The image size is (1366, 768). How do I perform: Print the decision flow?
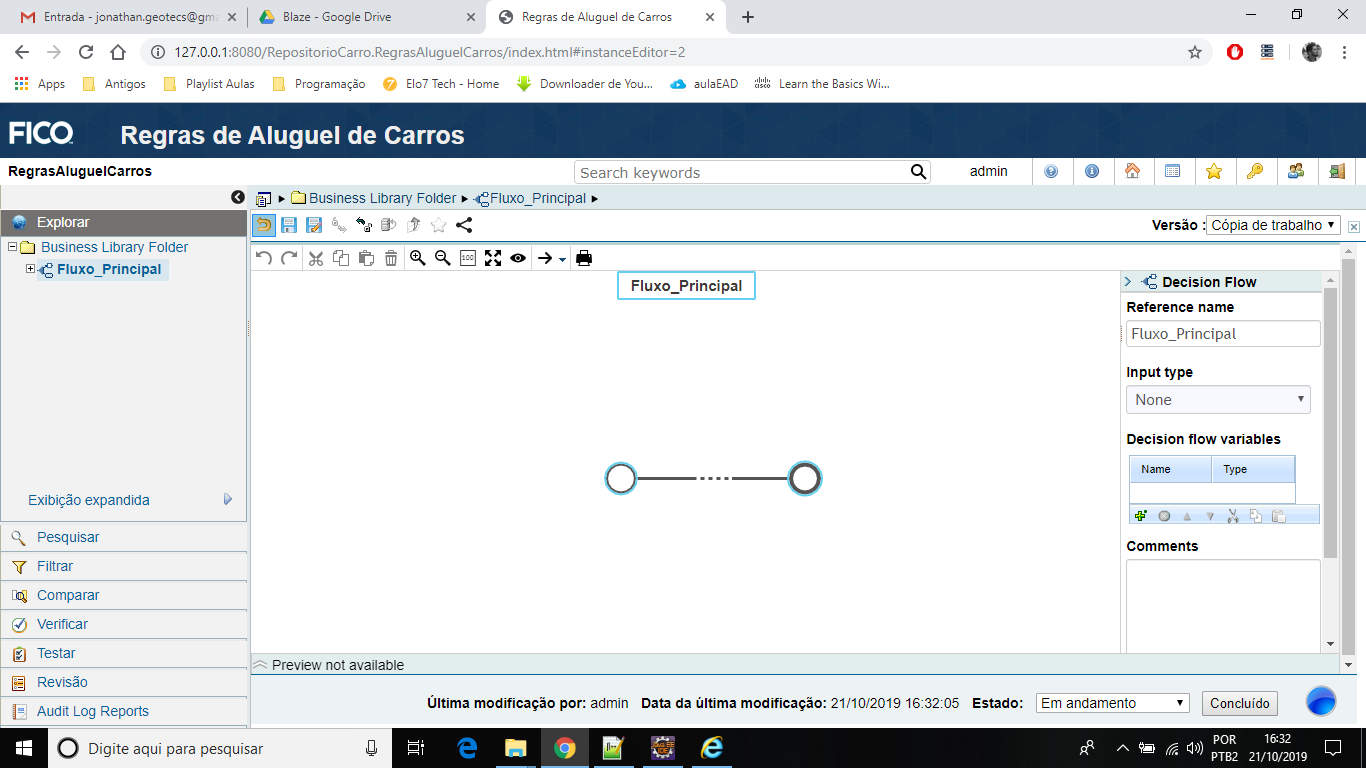[x=584, y=257]
